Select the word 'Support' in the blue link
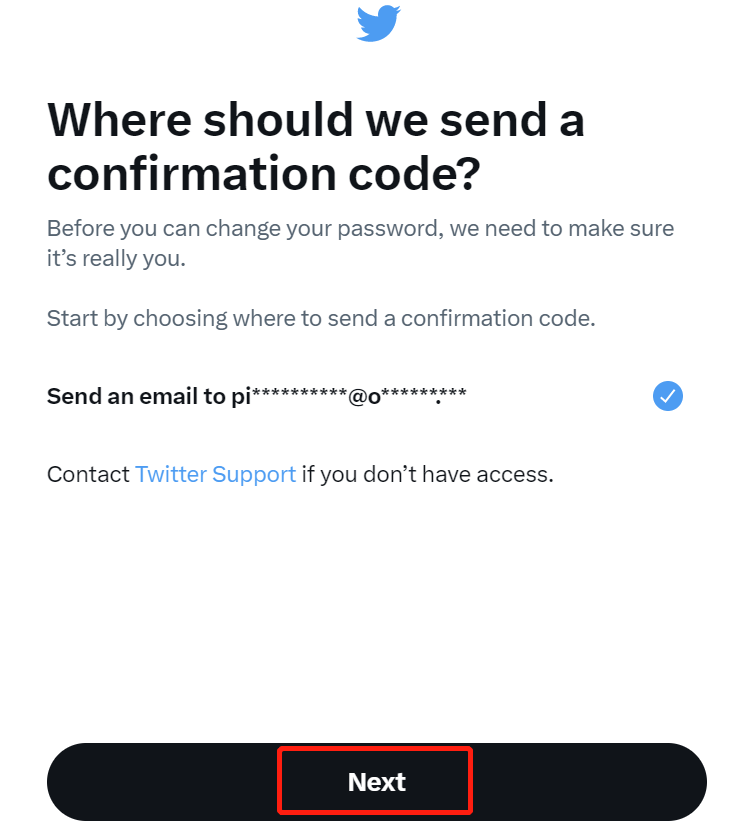 pyautogui.click(x=254, y=475)
